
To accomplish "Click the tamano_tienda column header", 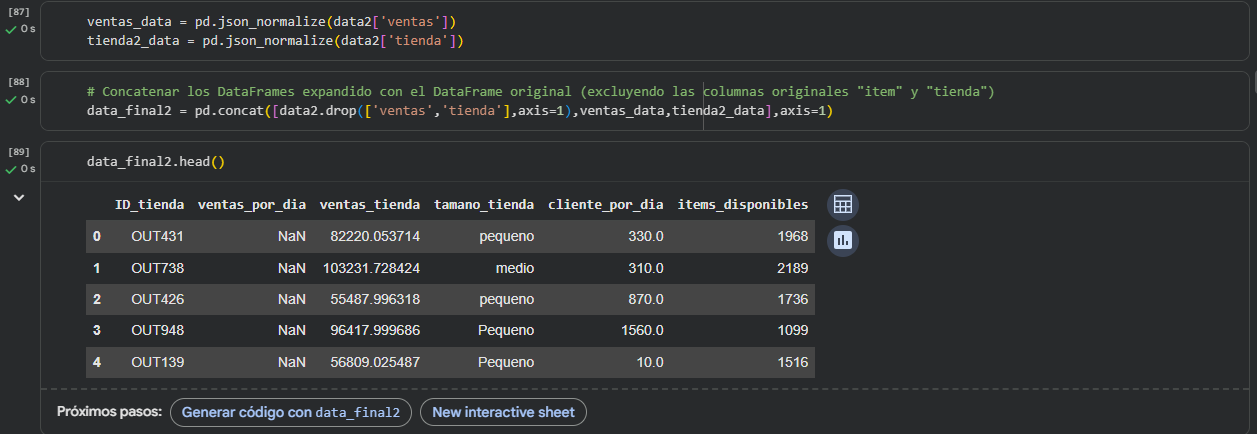I will tap(484, 204).
